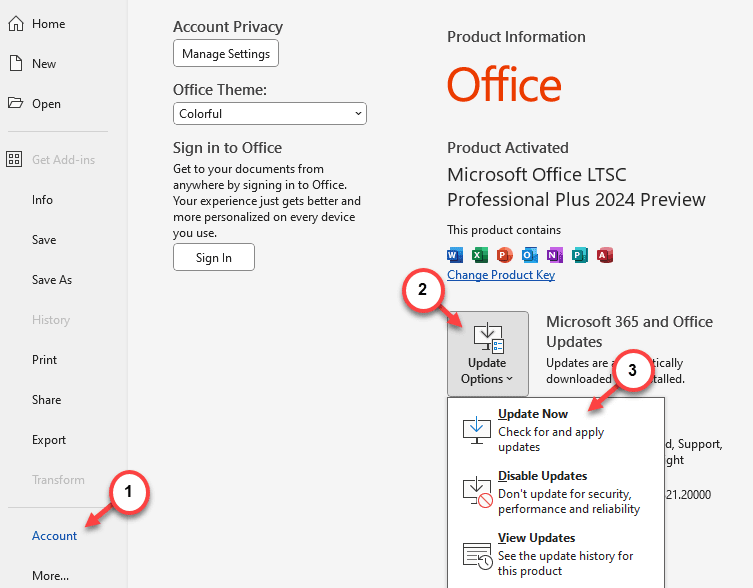Open the History entry
753x588 pixels.
tap(51, 320)
